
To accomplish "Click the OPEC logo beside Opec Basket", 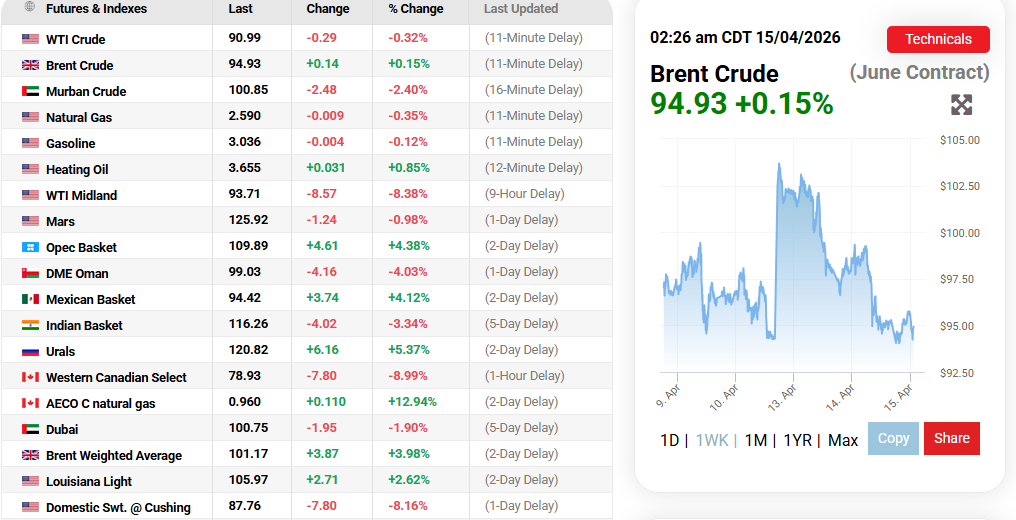I will click(x=30, y=247).
